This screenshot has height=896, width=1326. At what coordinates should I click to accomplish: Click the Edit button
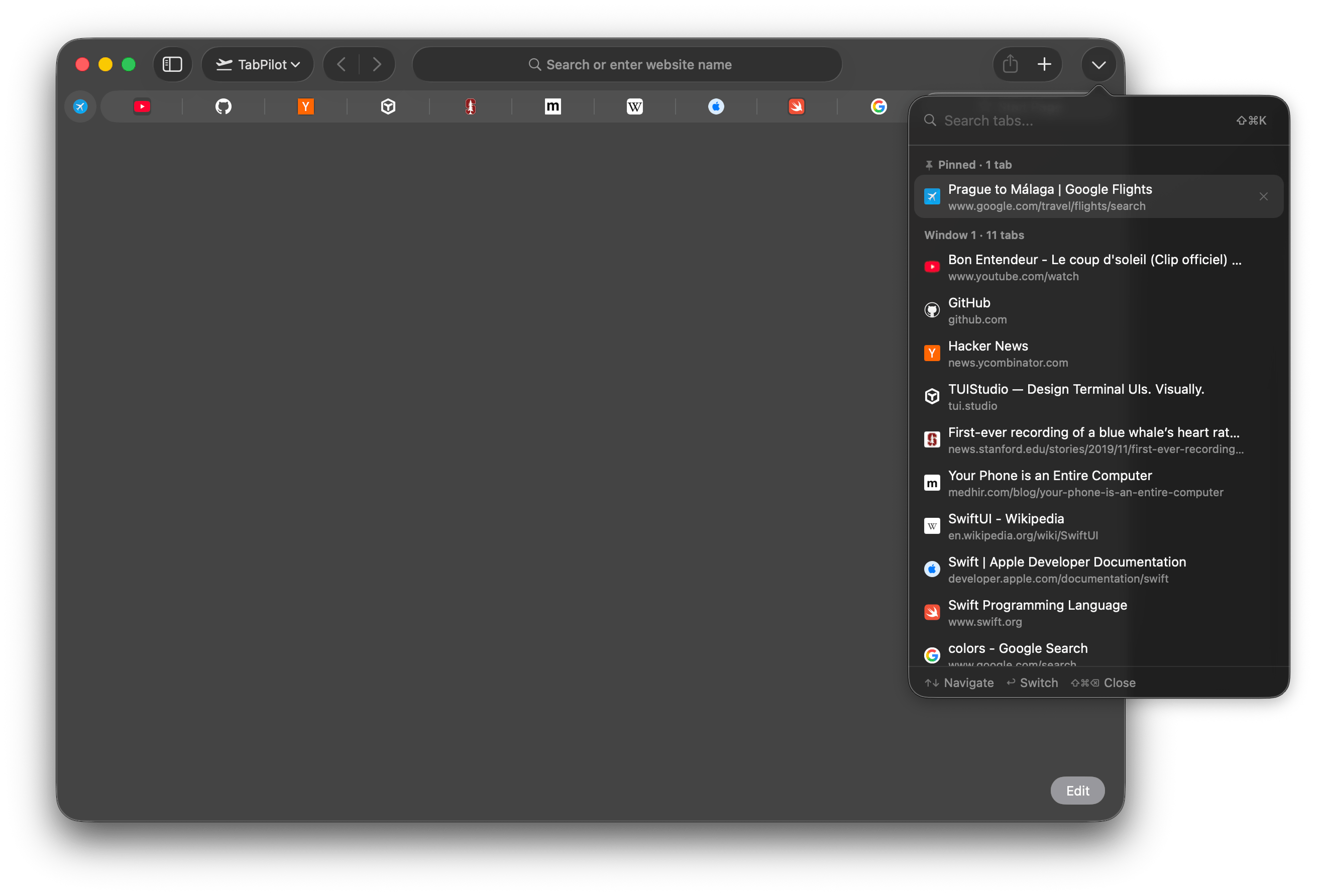[1077, 791]
